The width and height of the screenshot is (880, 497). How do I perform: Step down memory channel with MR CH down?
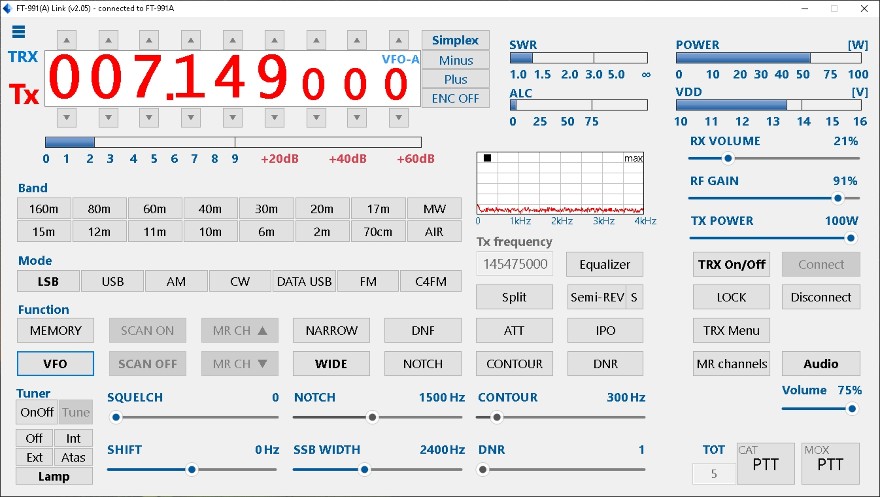[240, 363]
